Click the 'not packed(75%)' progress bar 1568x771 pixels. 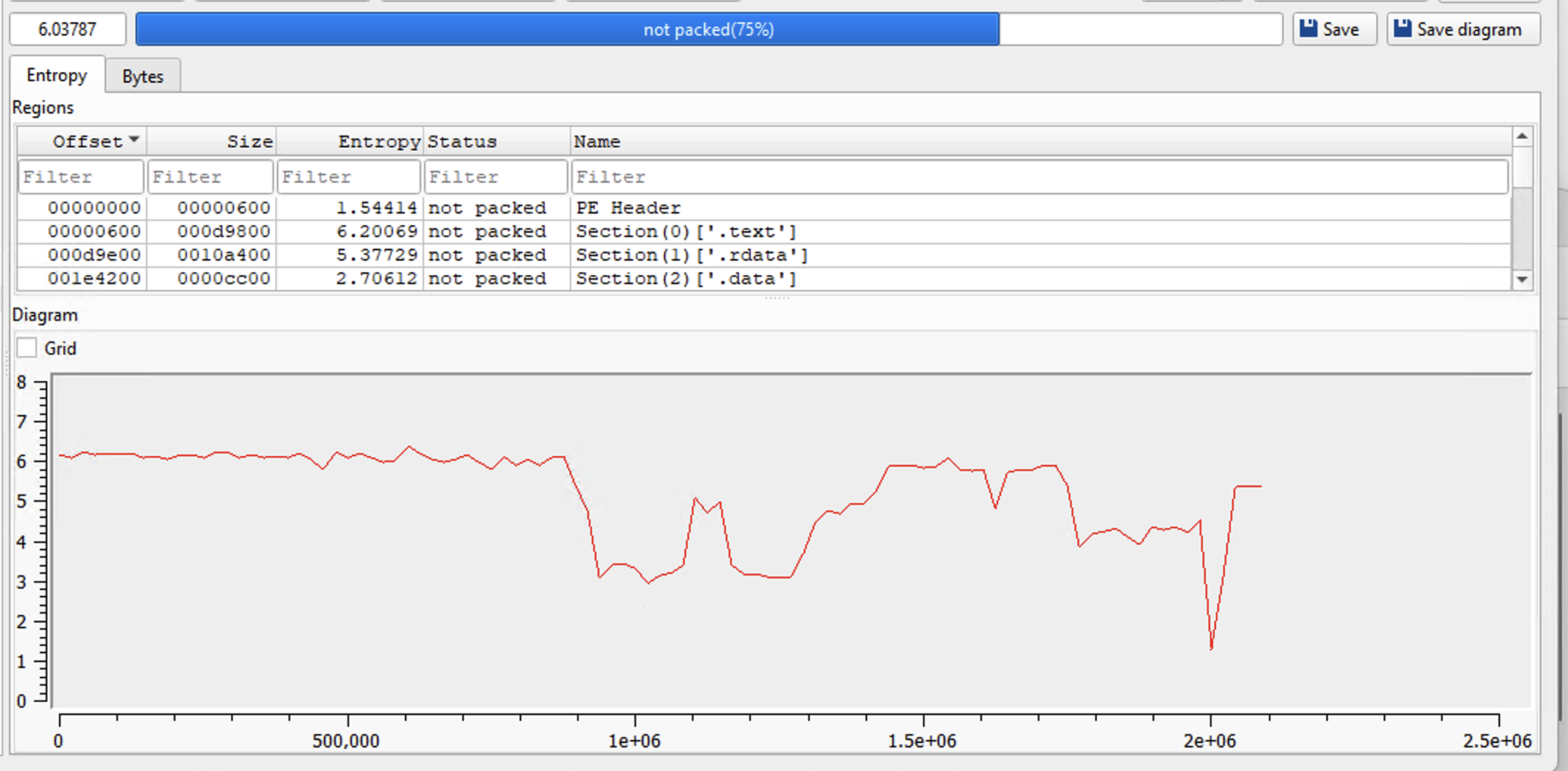708,29
